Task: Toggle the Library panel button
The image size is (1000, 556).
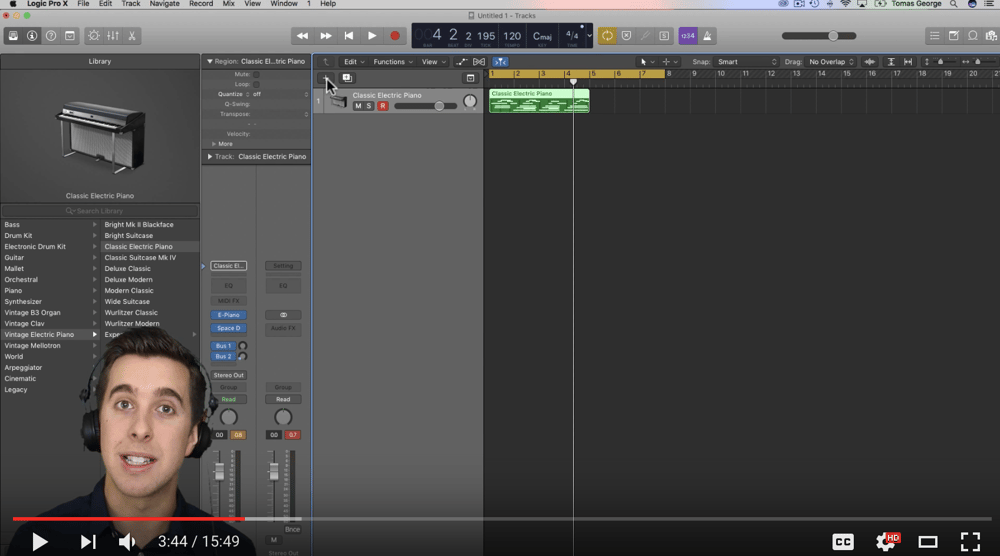Action: 13,36
